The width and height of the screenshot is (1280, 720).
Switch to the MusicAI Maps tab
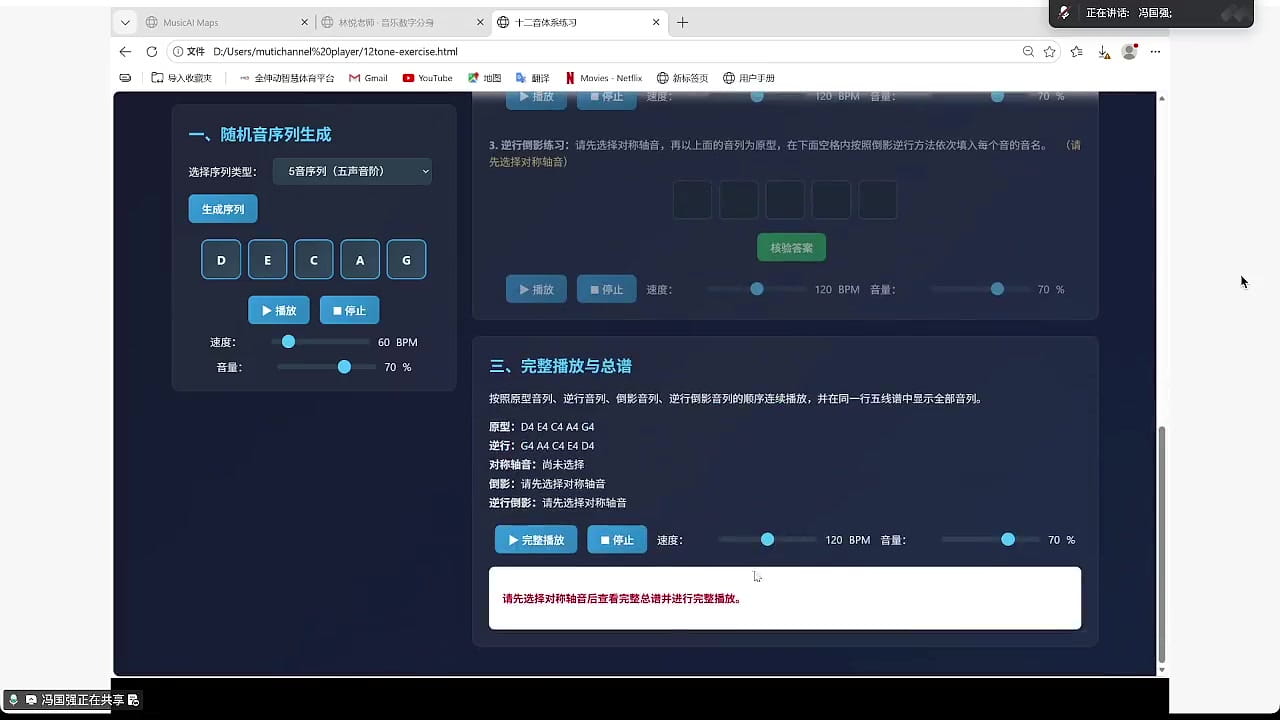pos(227,22)
